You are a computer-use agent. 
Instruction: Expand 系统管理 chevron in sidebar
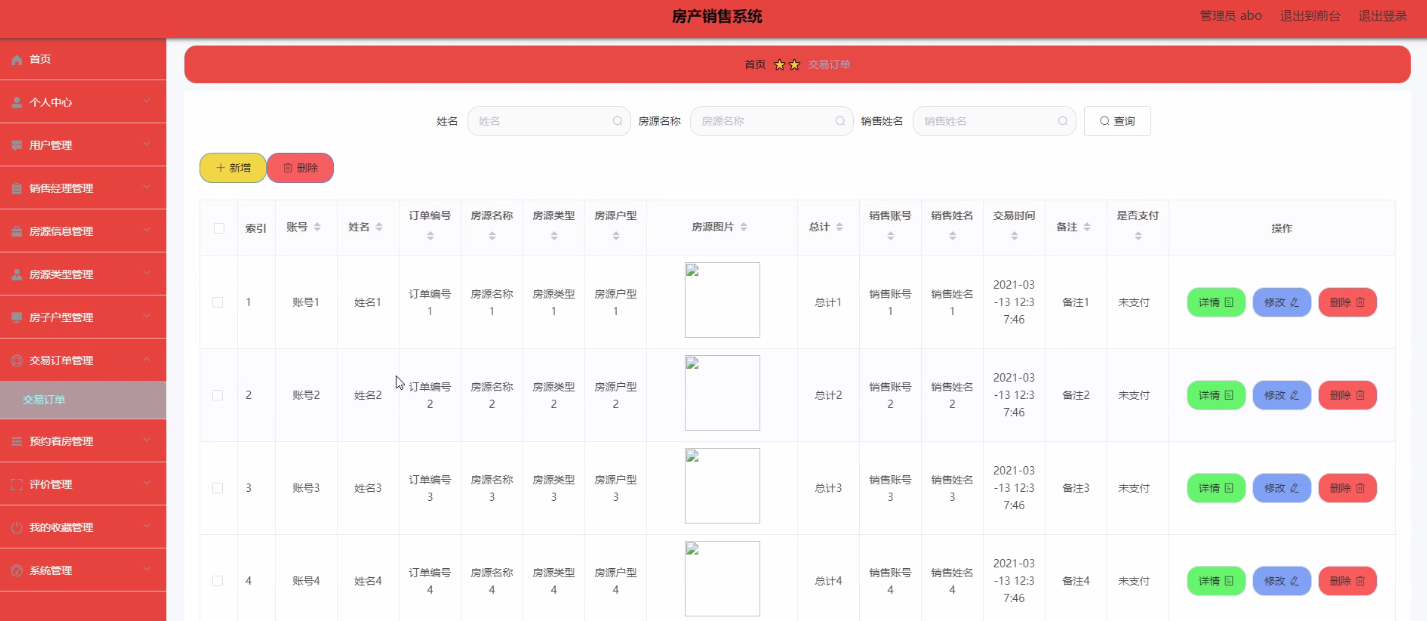tap(147, 570)
